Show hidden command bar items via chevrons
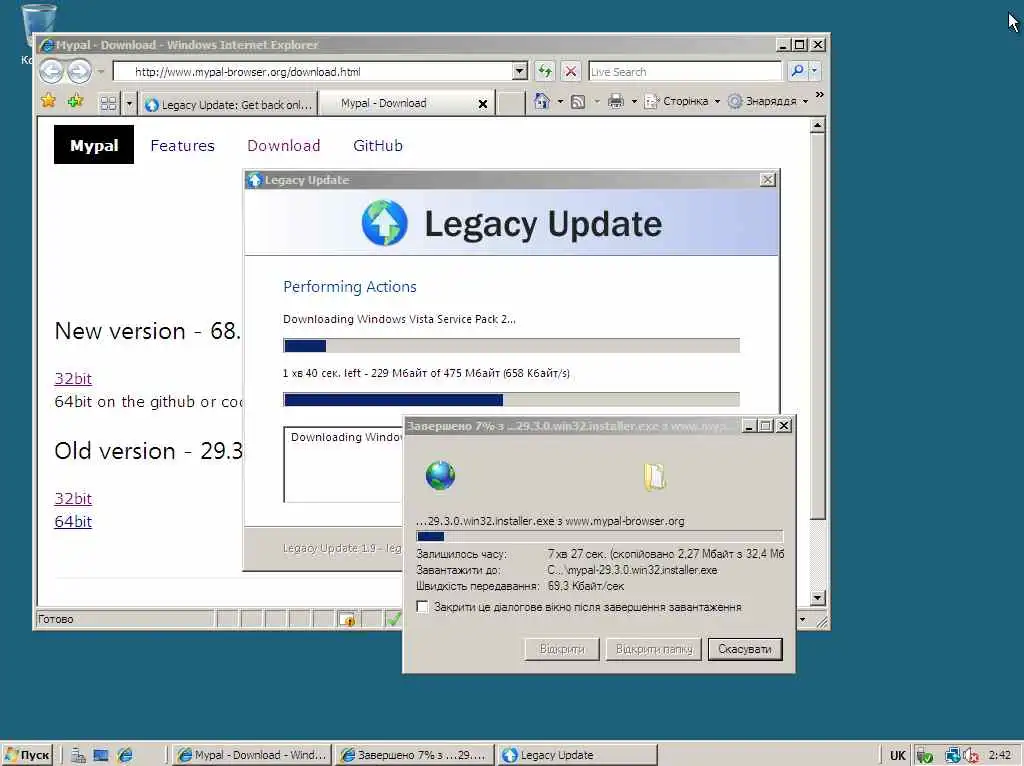The height and width of the screenshot is (766, 1024). pyautogui.click(x=820, y=95)
